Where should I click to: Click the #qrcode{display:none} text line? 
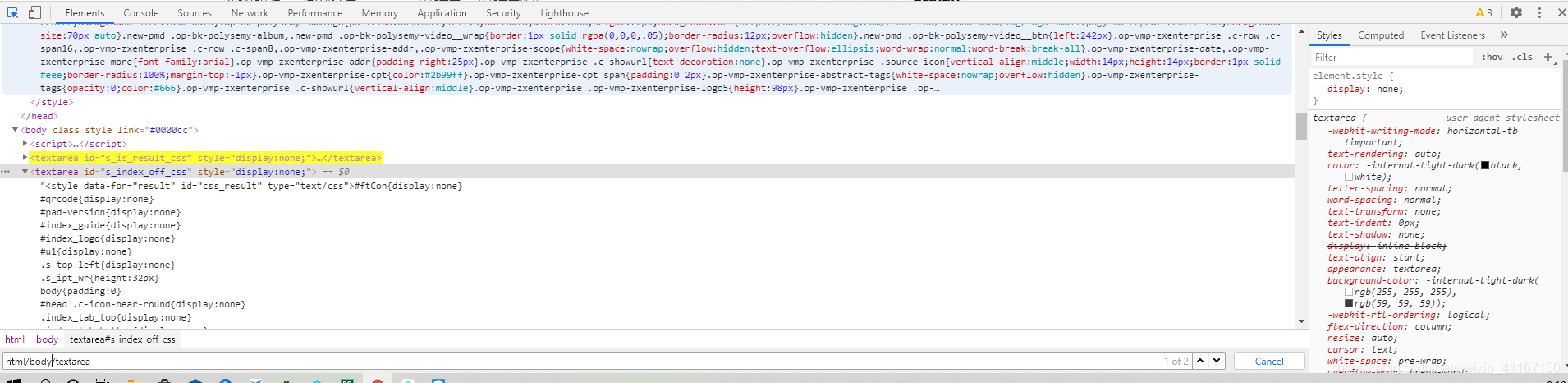coord(97,199)
